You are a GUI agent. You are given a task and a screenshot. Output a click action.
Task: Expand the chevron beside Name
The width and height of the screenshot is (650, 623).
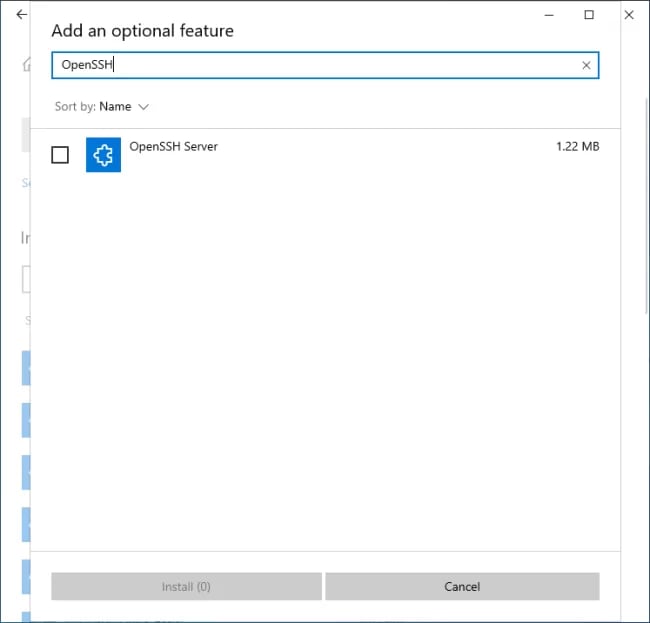[143, 107]
